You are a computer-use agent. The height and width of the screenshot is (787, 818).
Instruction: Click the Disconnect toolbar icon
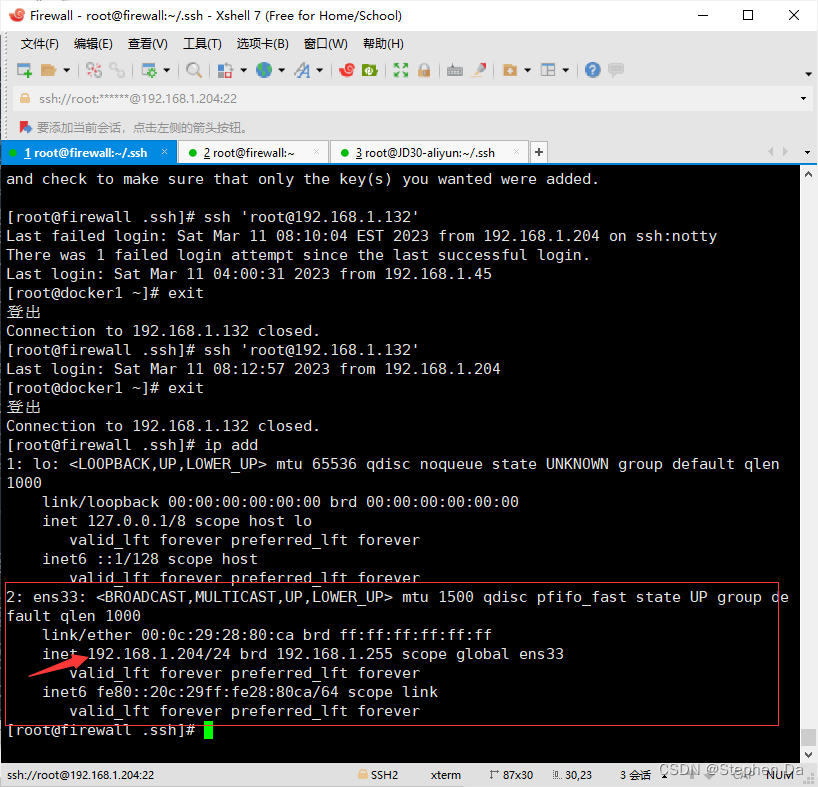click(x=94, y=70)
